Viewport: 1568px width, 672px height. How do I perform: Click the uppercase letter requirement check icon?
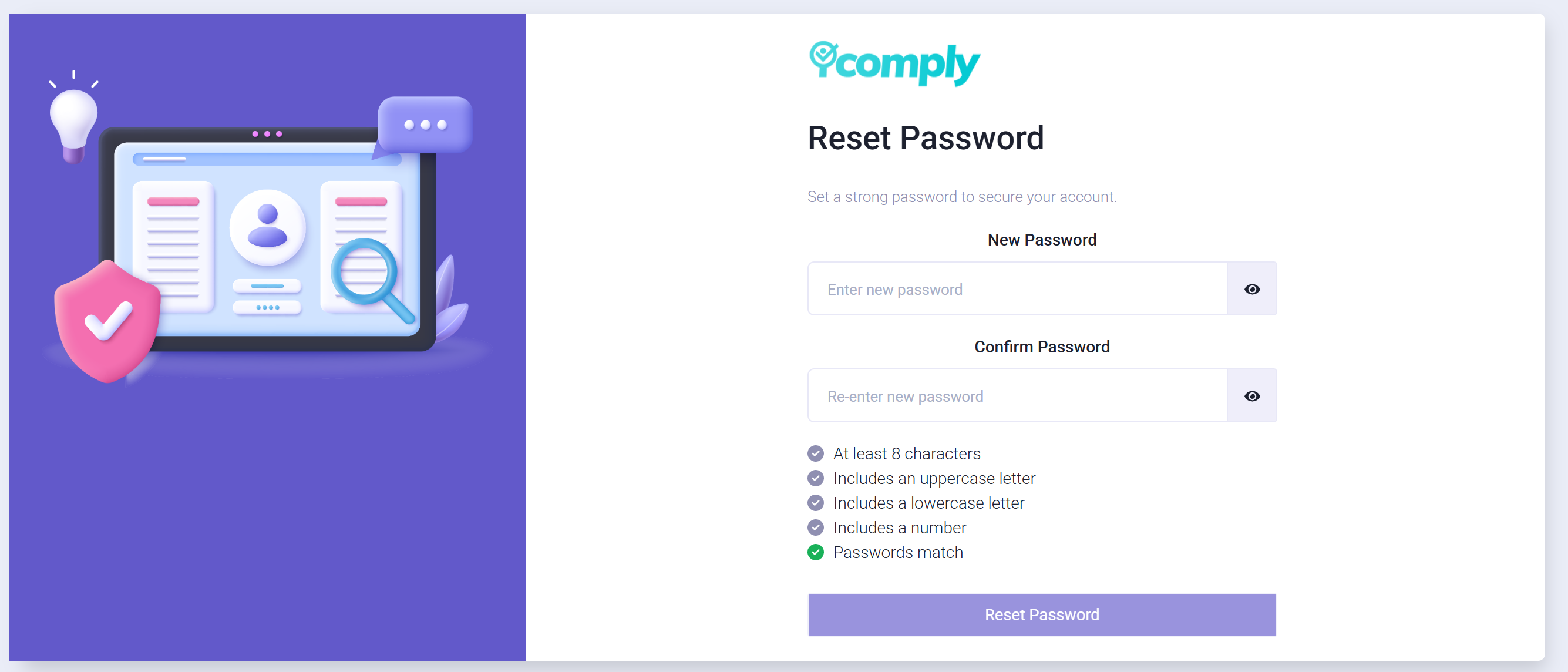(816, 478)
